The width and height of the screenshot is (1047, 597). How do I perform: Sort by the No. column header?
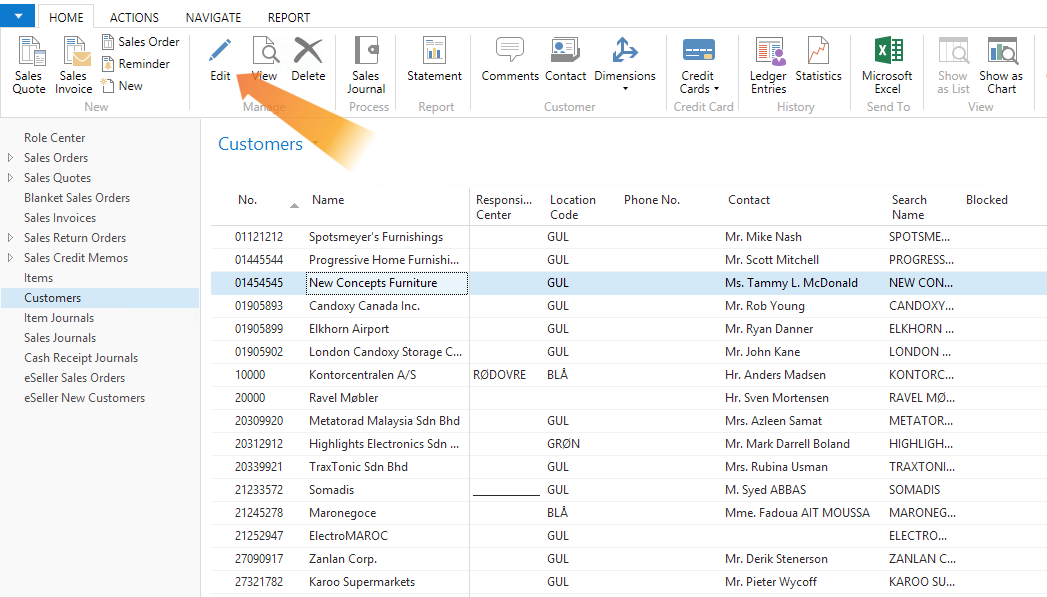[x=248, y=200]
